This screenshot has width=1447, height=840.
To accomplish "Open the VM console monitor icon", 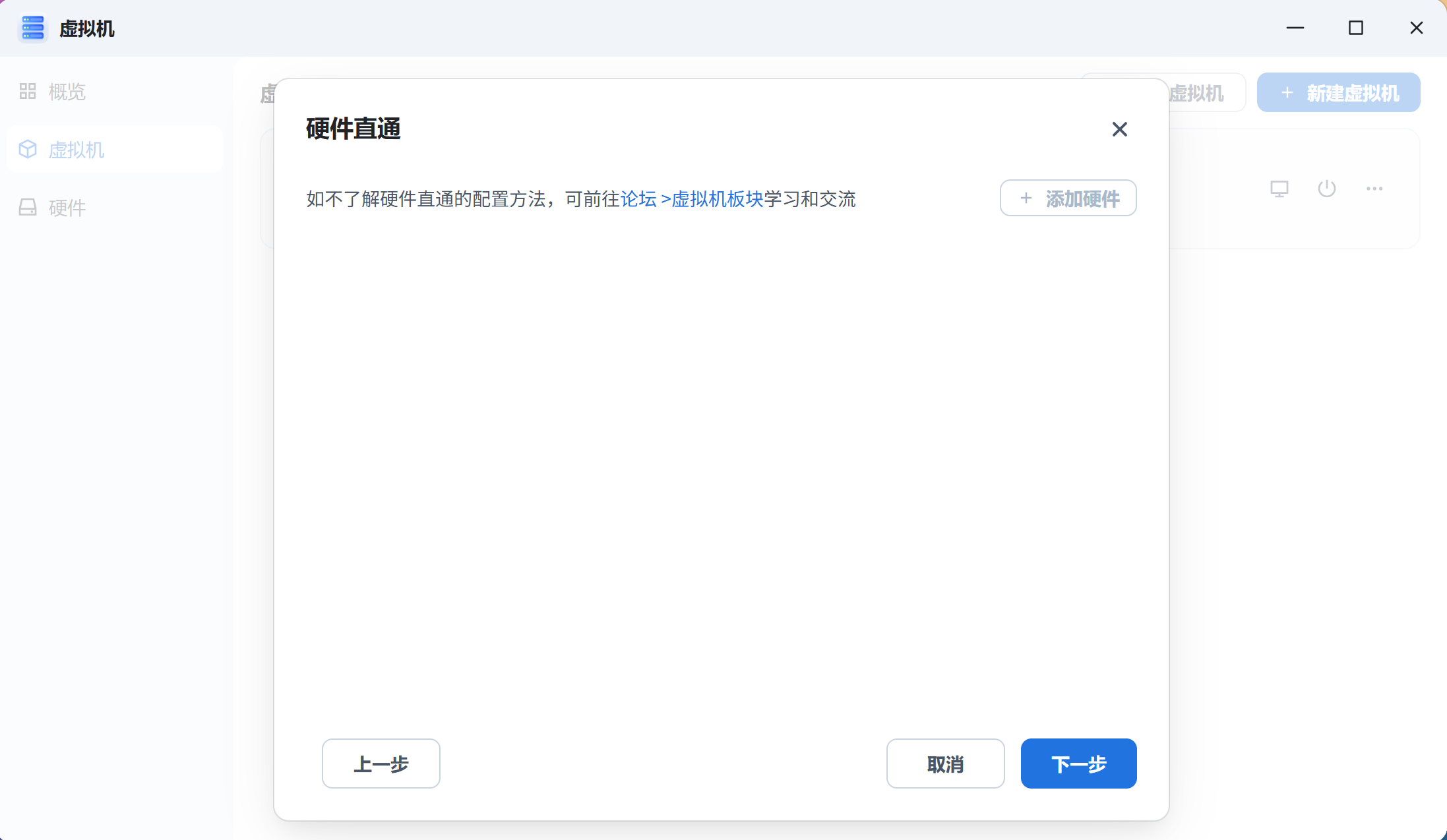I will 1279,189.
